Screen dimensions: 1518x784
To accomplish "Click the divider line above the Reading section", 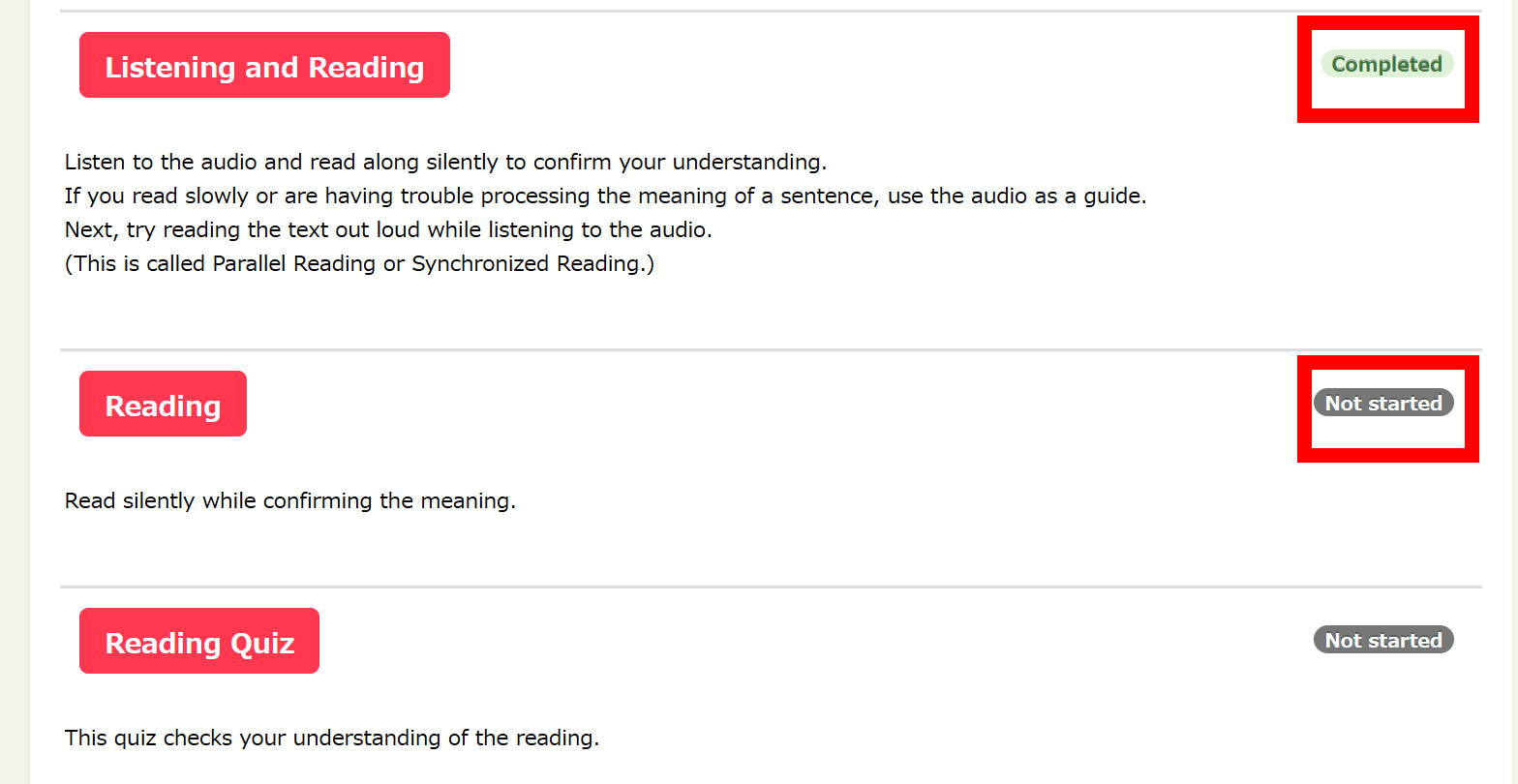I will (678, 349).
